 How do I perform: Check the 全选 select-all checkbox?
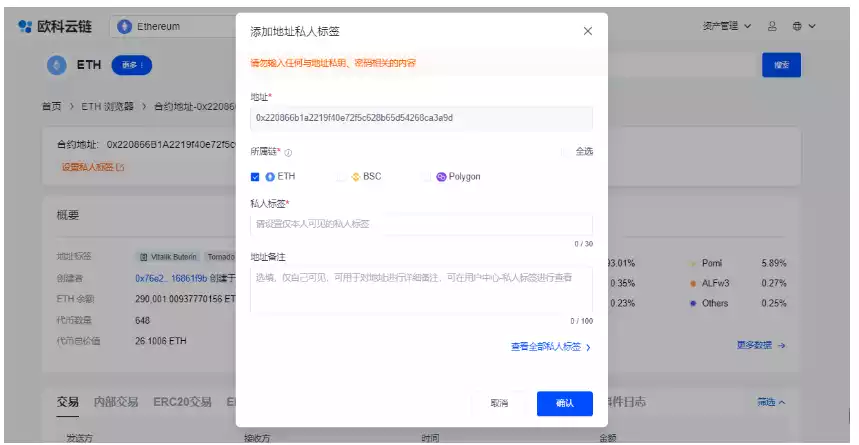pos(566,152)
